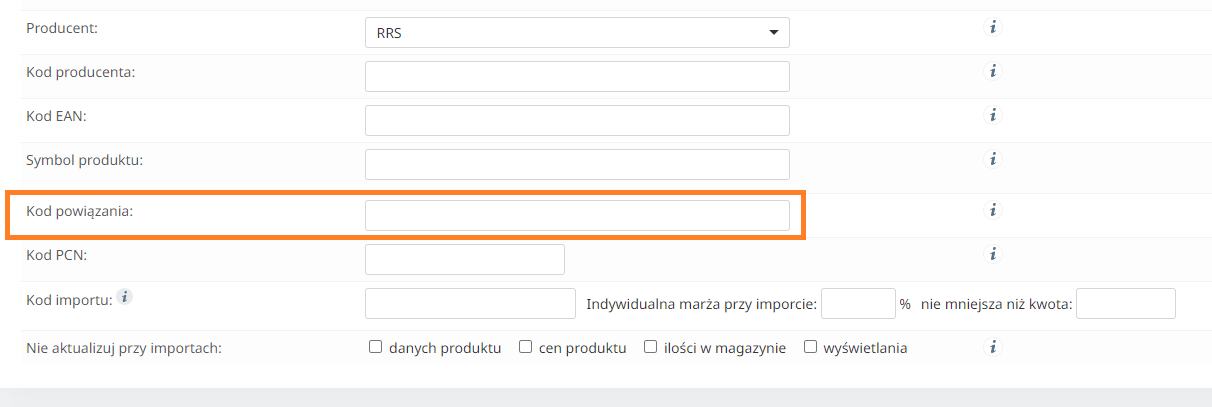Open info icon in the Kod PCN row

(x=992, y=254)
